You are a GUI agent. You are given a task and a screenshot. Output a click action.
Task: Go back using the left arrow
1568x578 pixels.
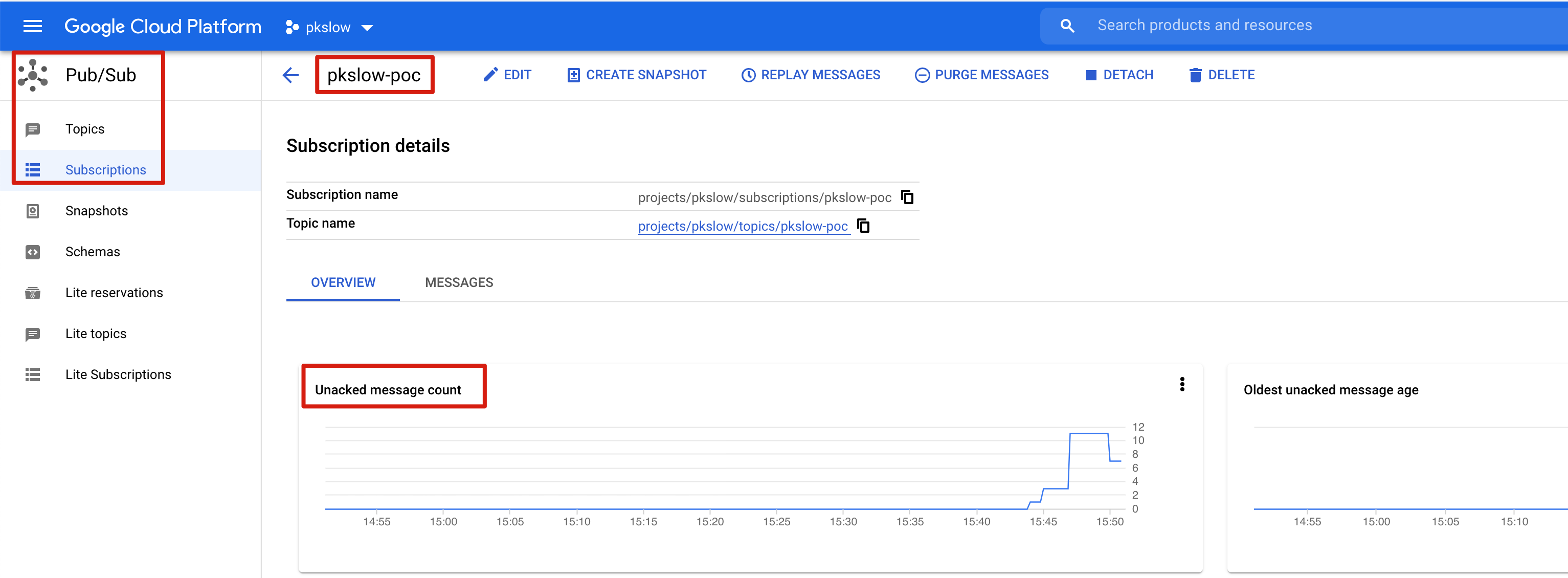[291, 75]
